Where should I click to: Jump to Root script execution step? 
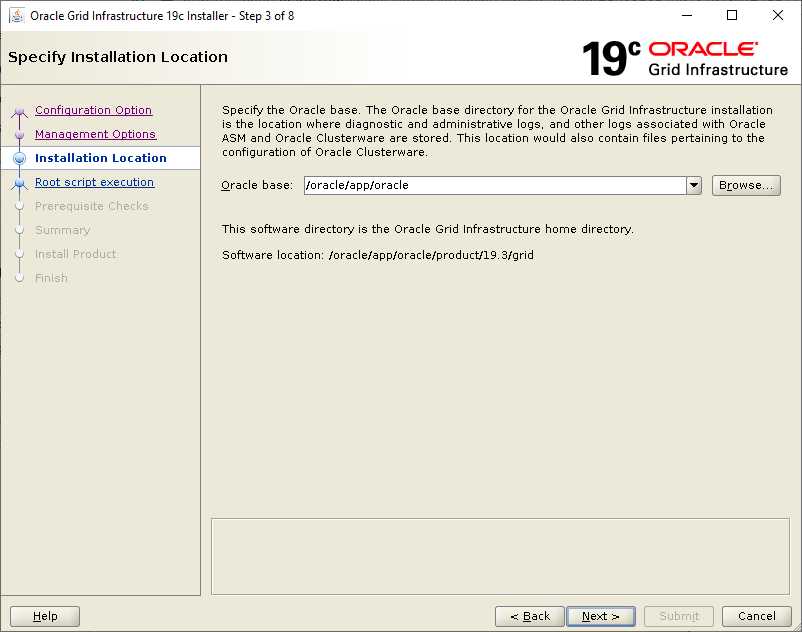point(94,182)
